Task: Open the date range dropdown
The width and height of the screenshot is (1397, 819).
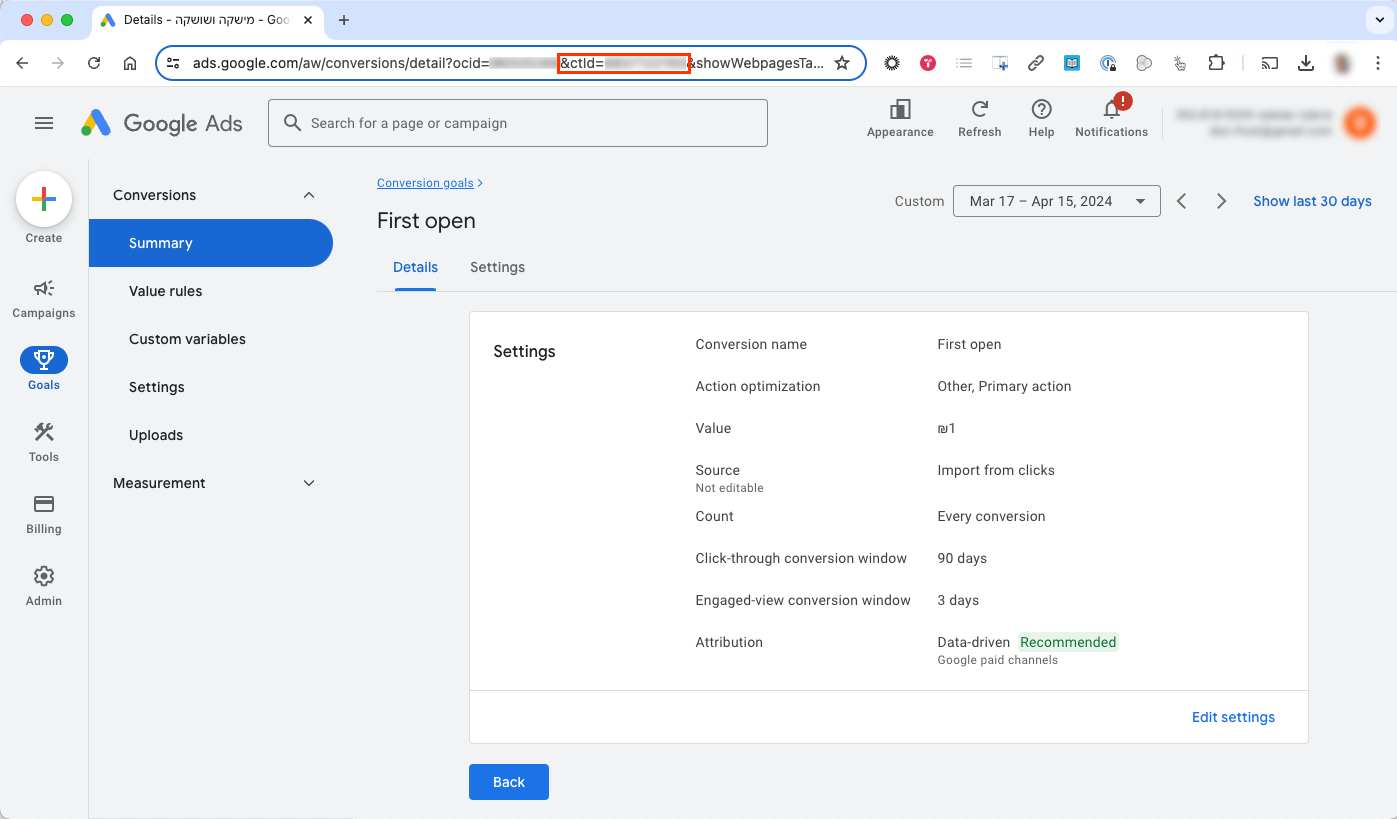Action: click(1056, 201)
